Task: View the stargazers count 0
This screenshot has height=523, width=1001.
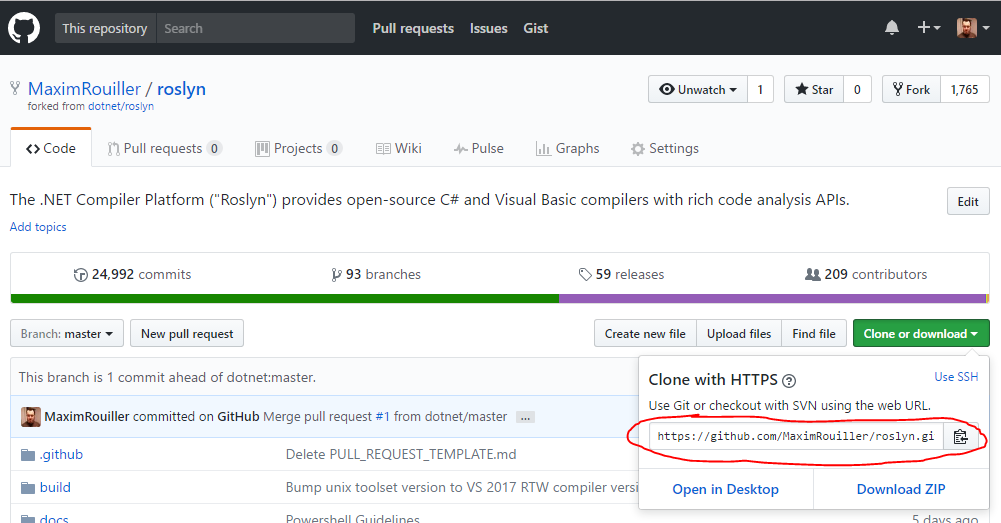Action: (x=857, y=89)
